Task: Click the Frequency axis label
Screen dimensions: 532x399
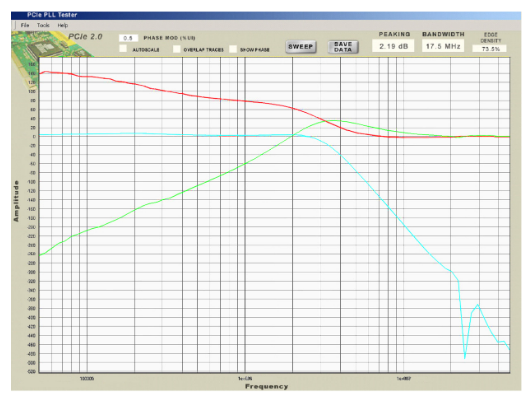Action: (266, 386)
